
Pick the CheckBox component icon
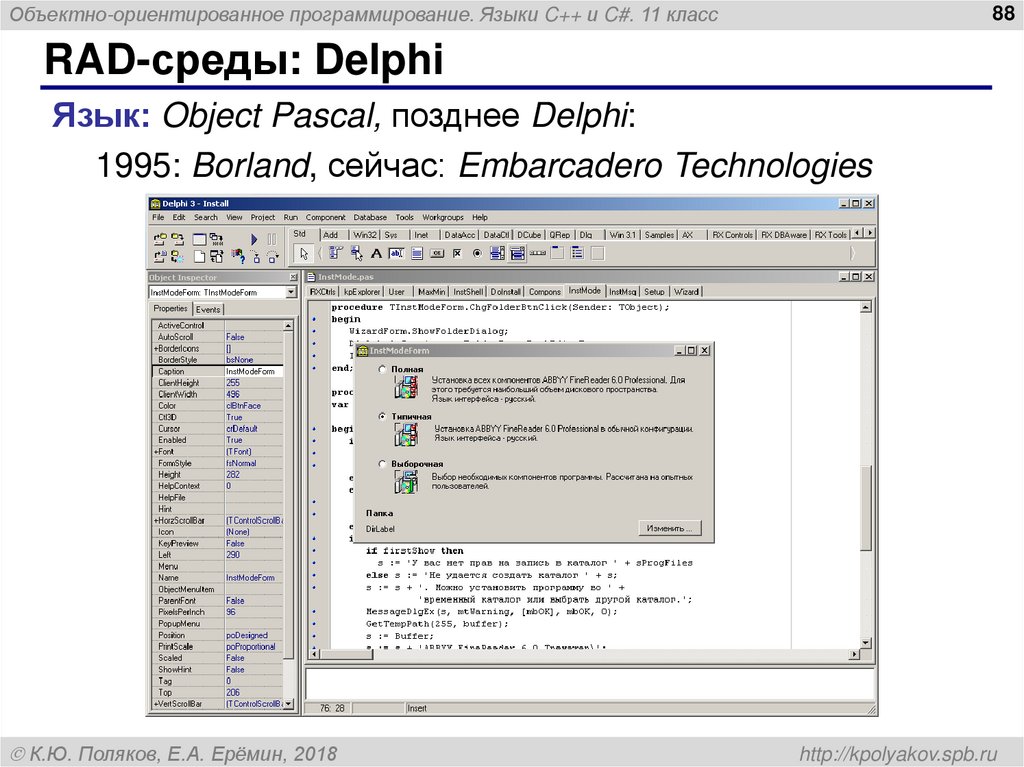pyautogui.click(x=457, y=253)
